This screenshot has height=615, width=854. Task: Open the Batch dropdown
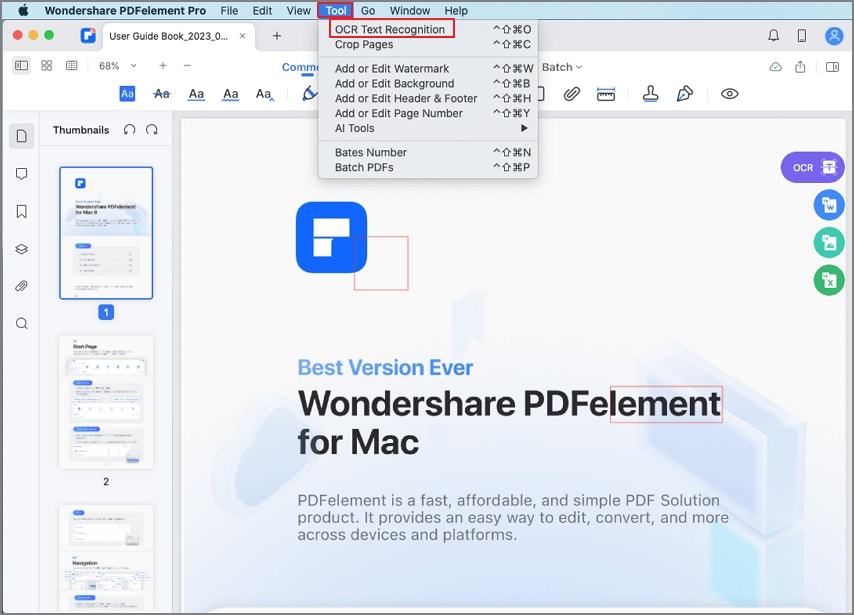562,67
